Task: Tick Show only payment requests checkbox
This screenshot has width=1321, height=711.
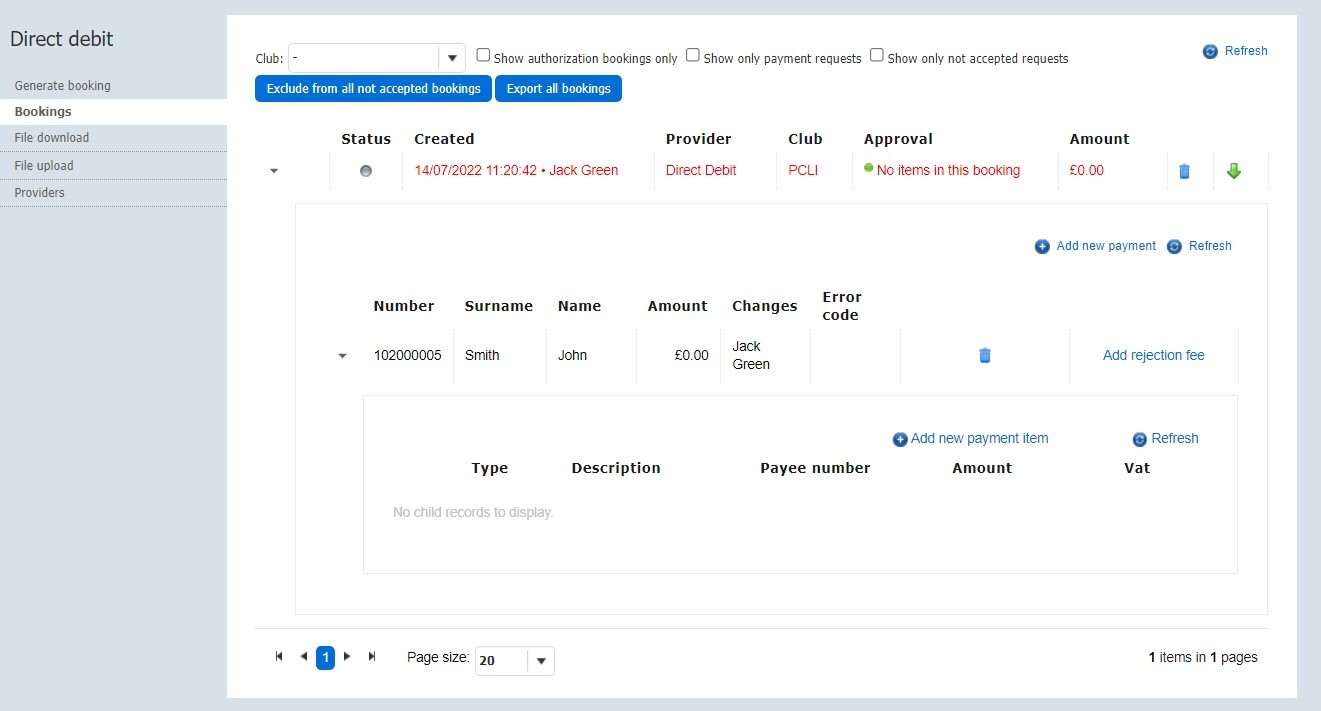Action: click(692, 56)
